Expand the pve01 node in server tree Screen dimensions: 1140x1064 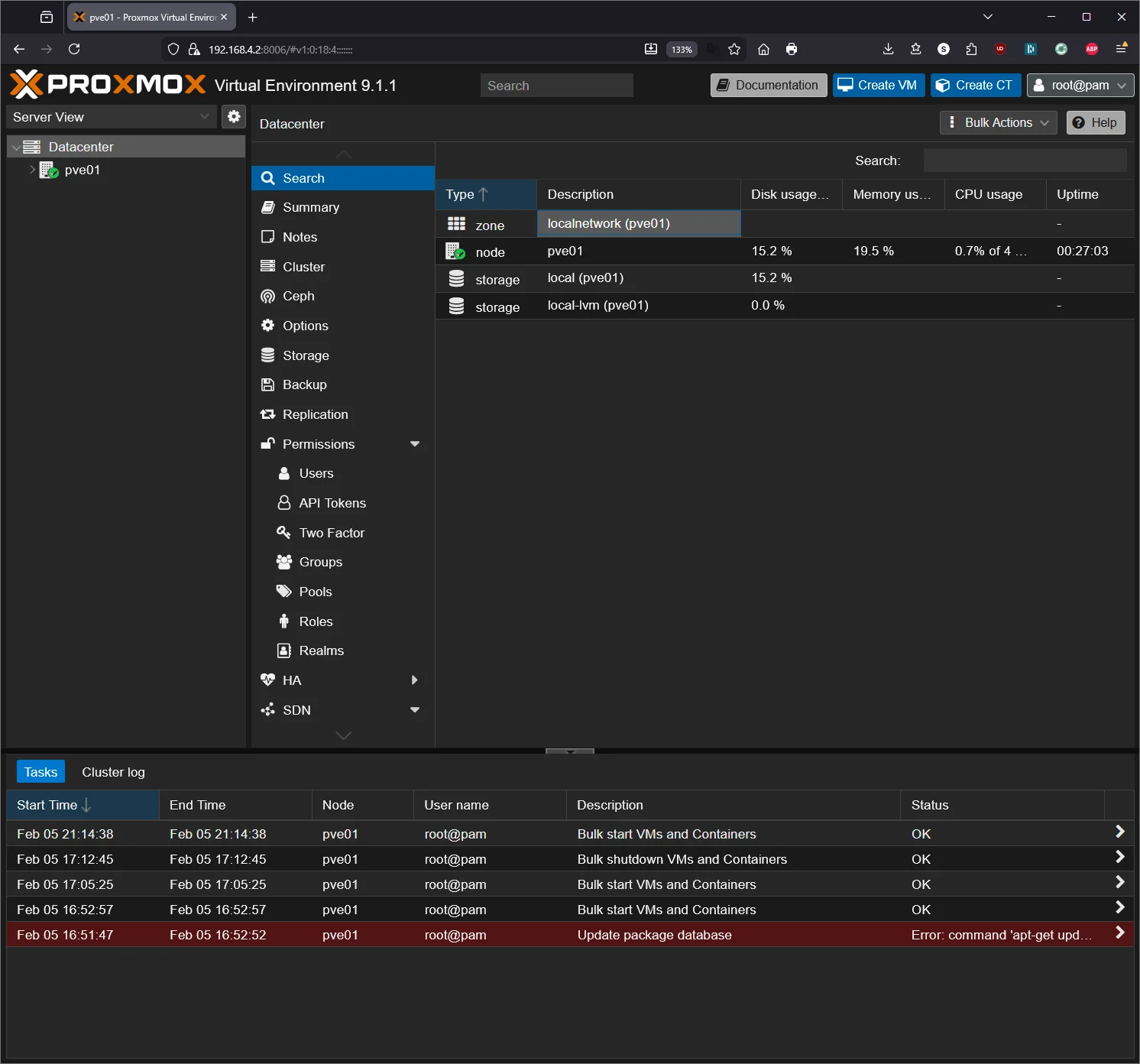31,170
